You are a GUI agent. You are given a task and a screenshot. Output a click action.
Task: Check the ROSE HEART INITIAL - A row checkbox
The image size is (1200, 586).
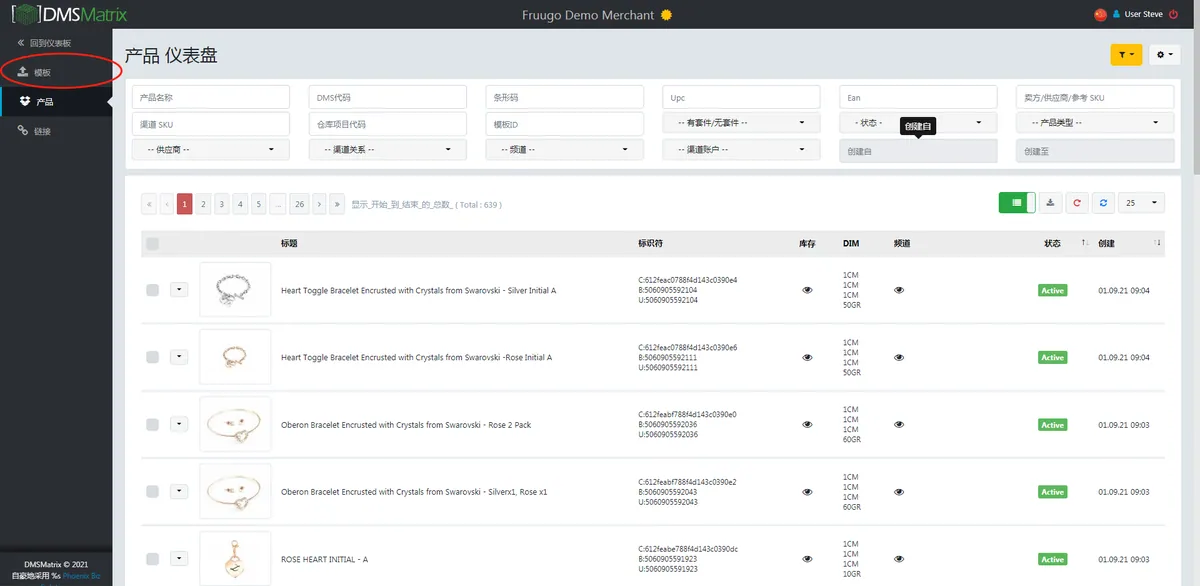(x=152, y=559)
